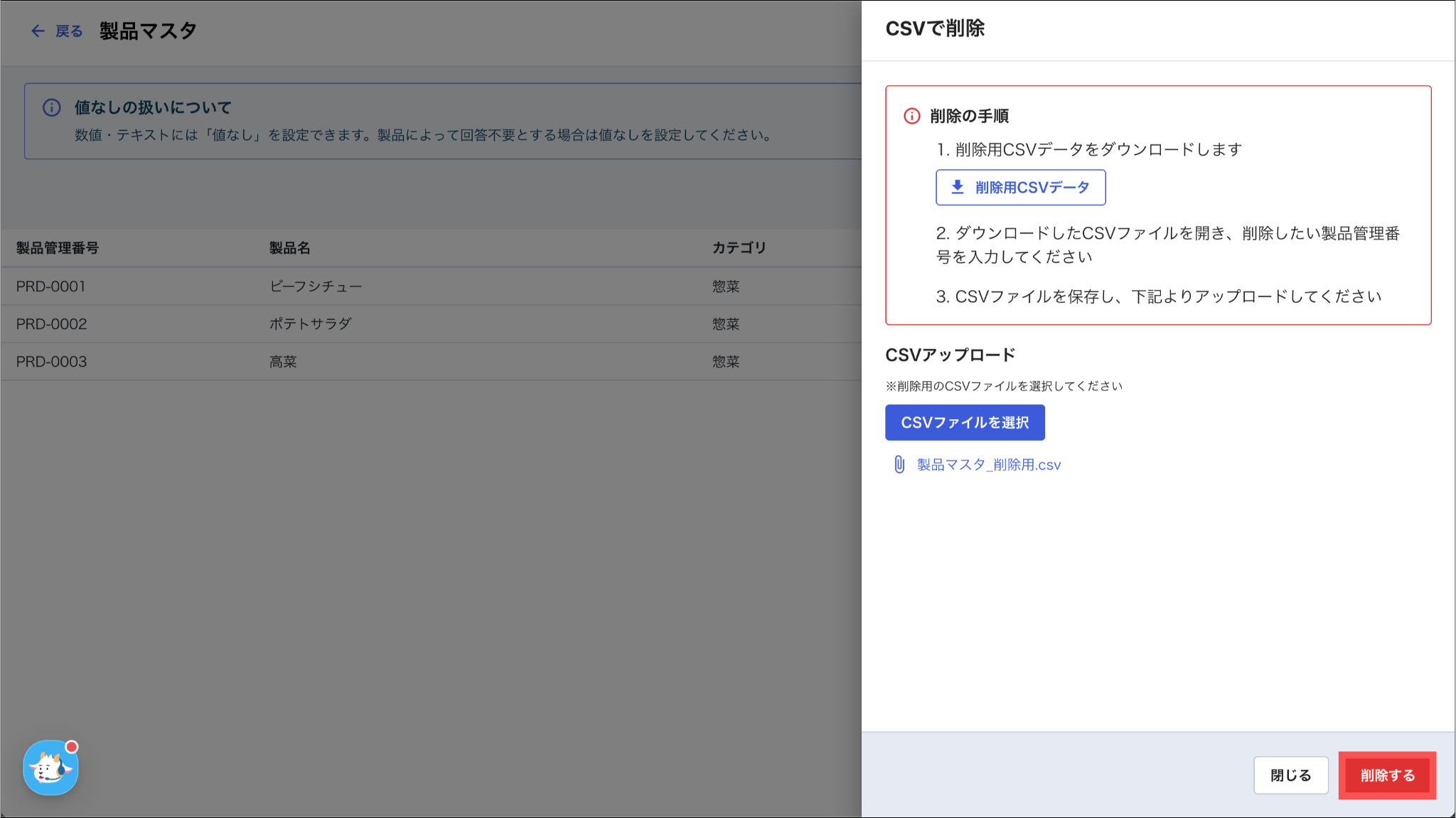
Task: Open the attached 製品マスタ_削除用.csv link
Action: point(988,465)
